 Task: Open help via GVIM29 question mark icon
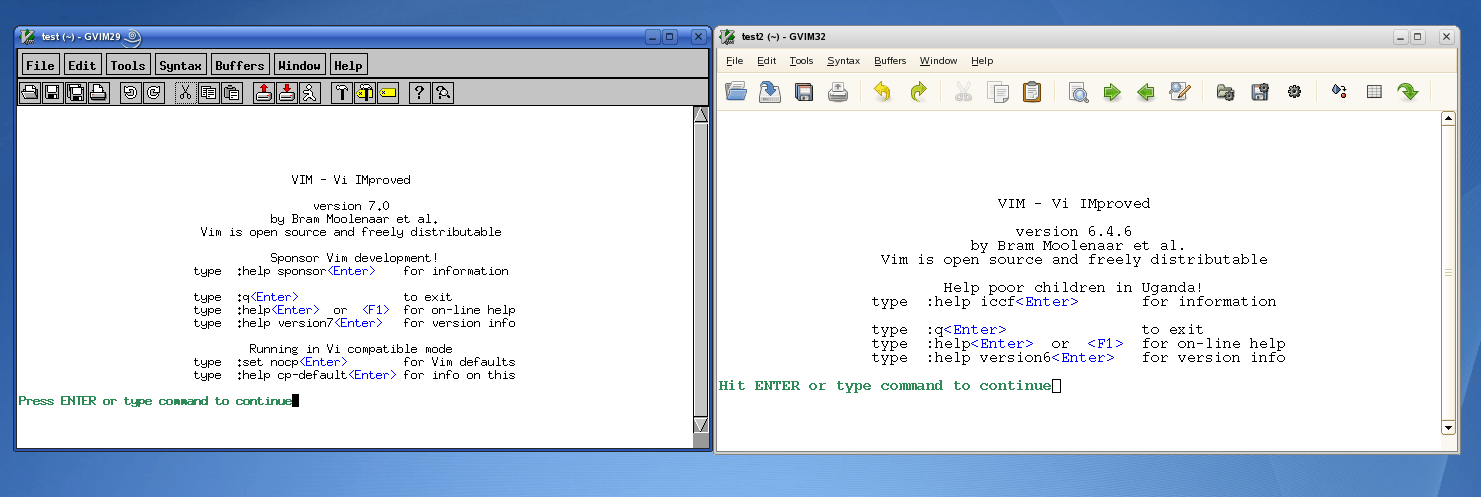[x=420, y=93]
